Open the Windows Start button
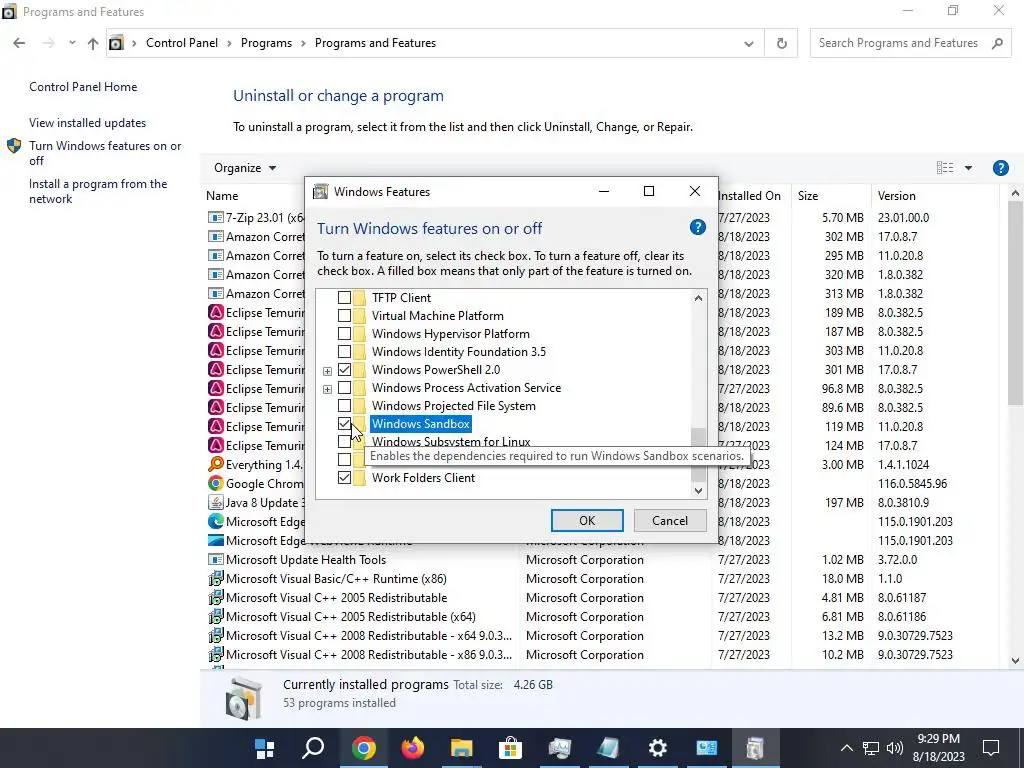The width and height of the screenshot is (1024, 768). (x=264, y=748)
